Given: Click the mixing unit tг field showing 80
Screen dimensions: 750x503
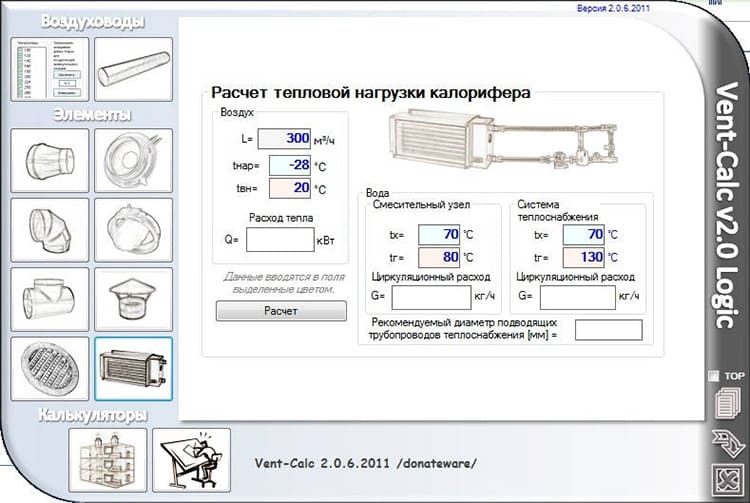Looking at the screenshot, I should pos(436,257).
